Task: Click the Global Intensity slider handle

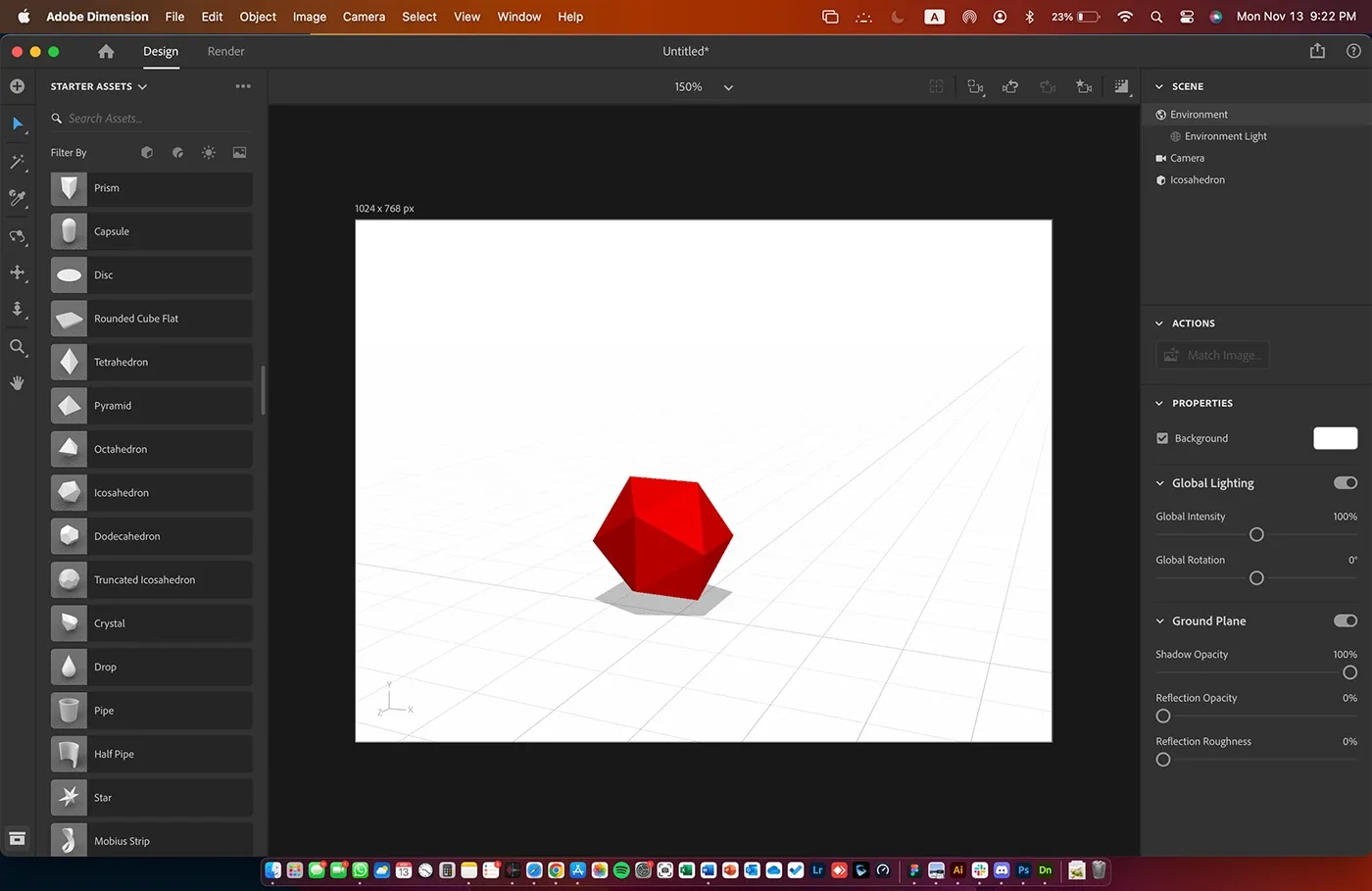Action: (1256, 534)
